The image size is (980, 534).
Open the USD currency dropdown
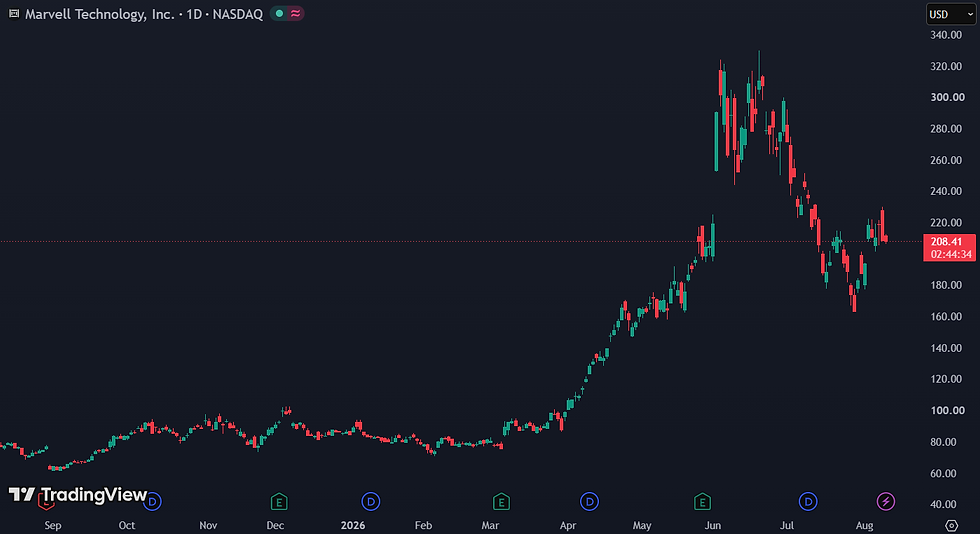pos(951,14)
